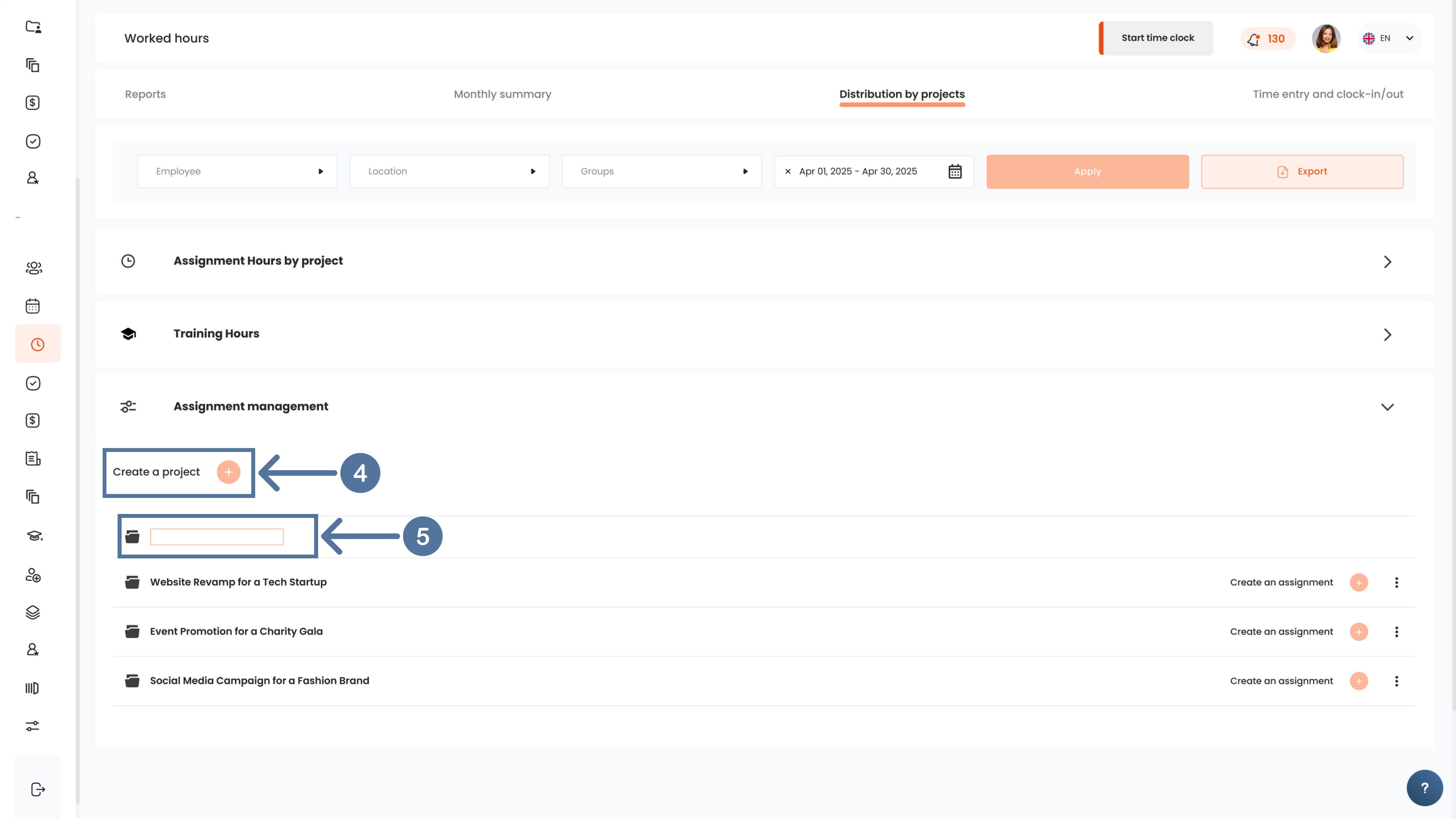The width and height of the screenshot is (1456, 819).
Task: Open the Groups filter dropdown
Action: coord(662,171)
